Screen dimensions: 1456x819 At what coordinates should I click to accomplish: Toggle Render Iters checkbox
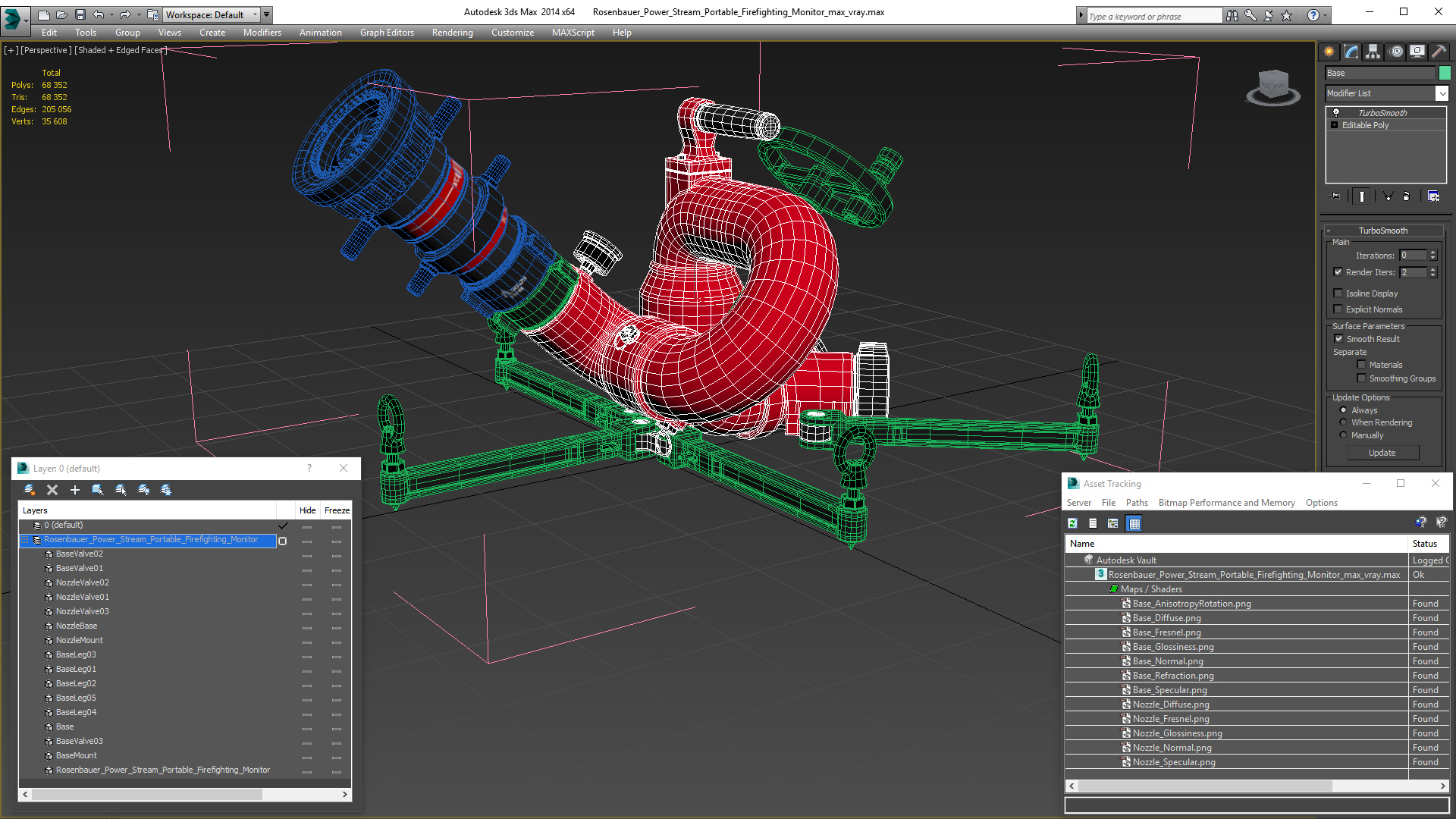(1338, 272)
